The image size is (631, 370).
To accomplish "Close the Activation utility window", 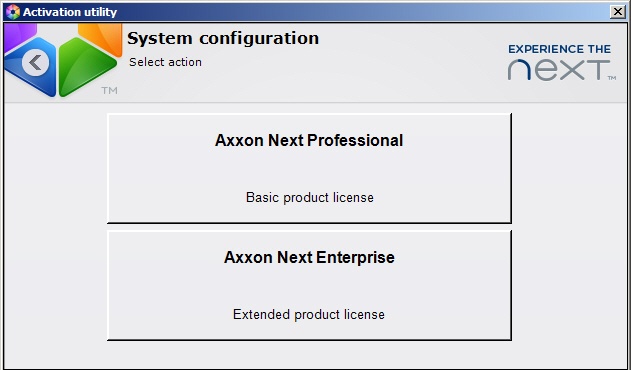I will (x=618, y=12).
